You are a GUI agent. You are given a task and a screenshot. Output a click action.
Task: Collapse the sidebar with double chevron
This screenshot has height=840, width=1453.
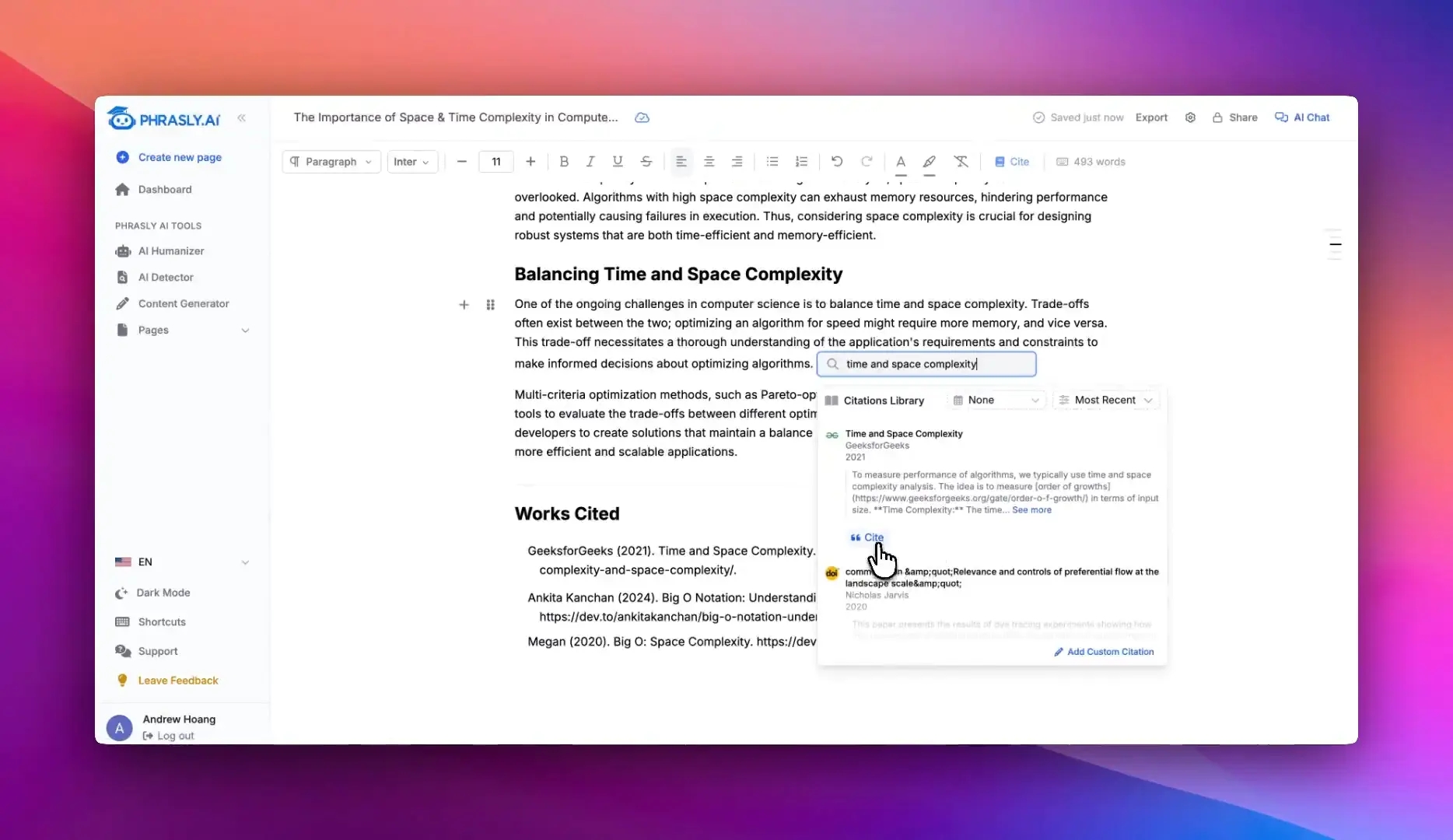(242, 118)
